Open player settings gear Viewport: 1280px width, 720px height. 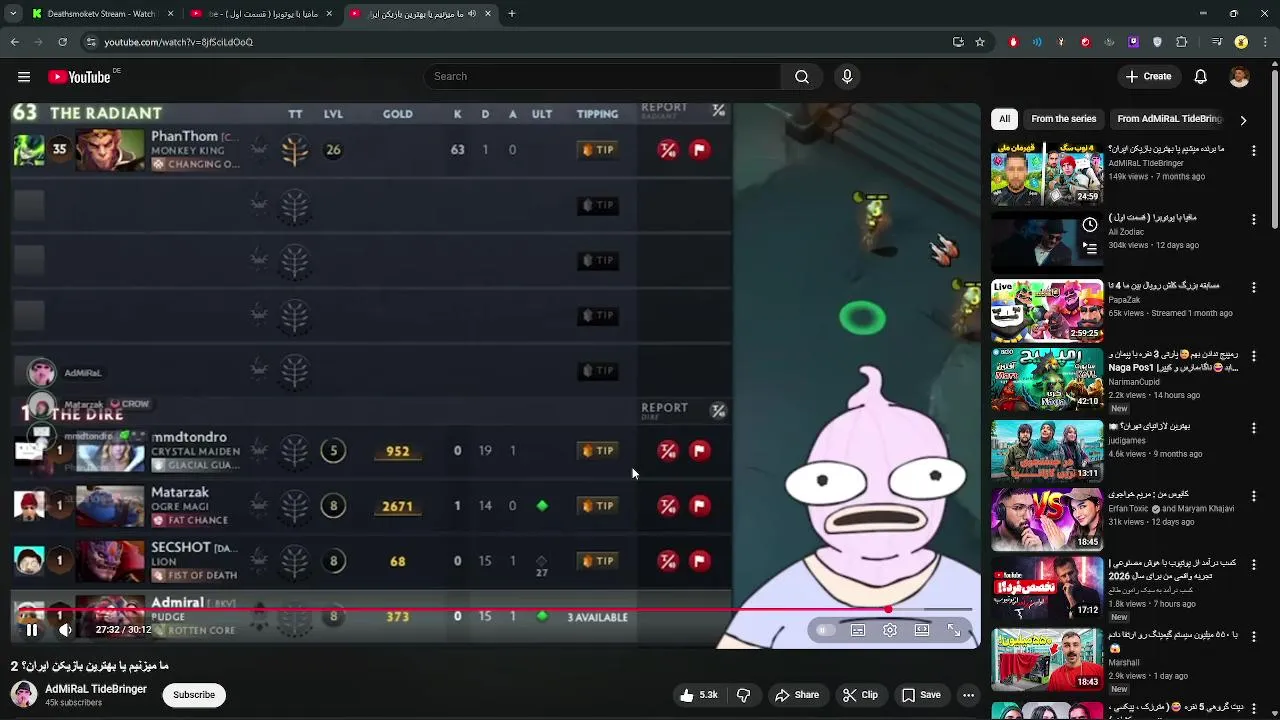pos(890,630)
